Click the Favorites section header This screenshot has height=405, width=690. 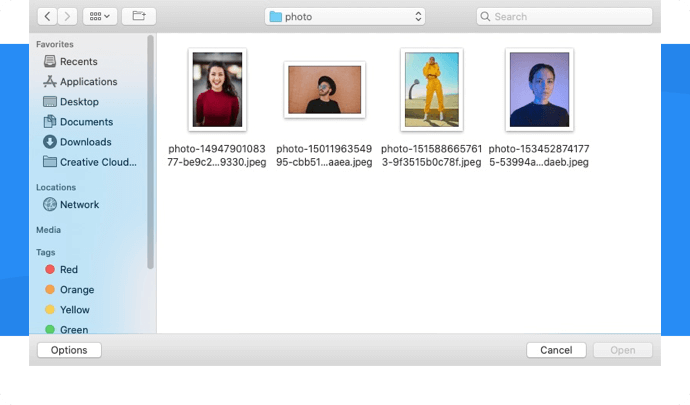coord(55,44)
